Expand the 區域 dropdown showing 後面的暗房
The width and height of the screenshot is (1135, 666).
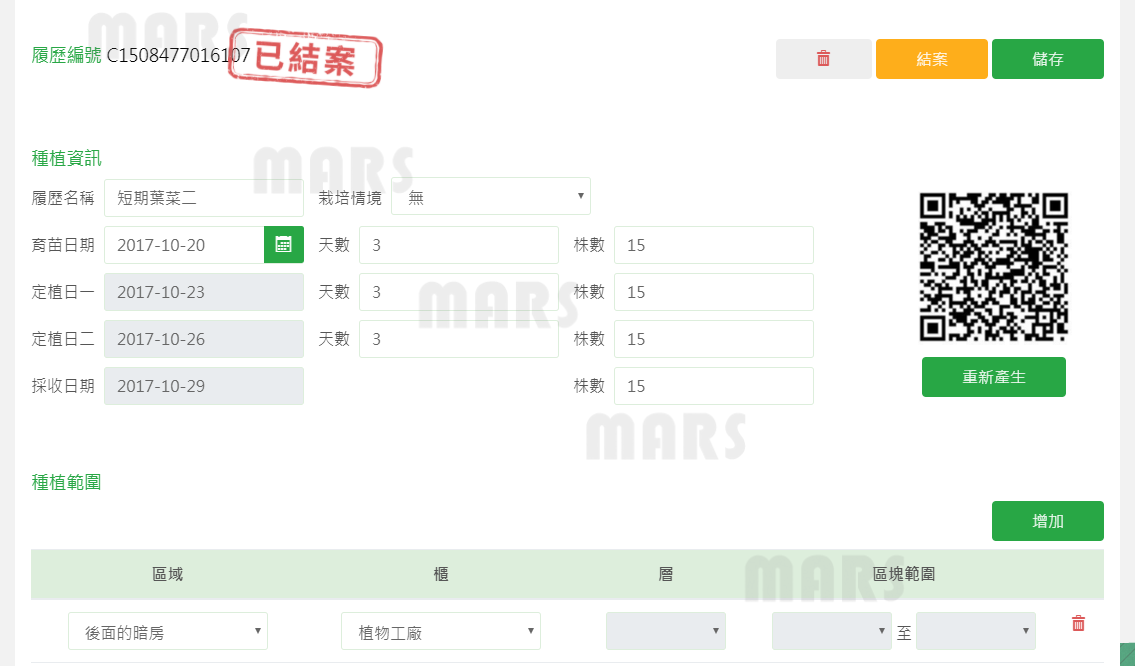pyautogui.click(x=168, y=632)
